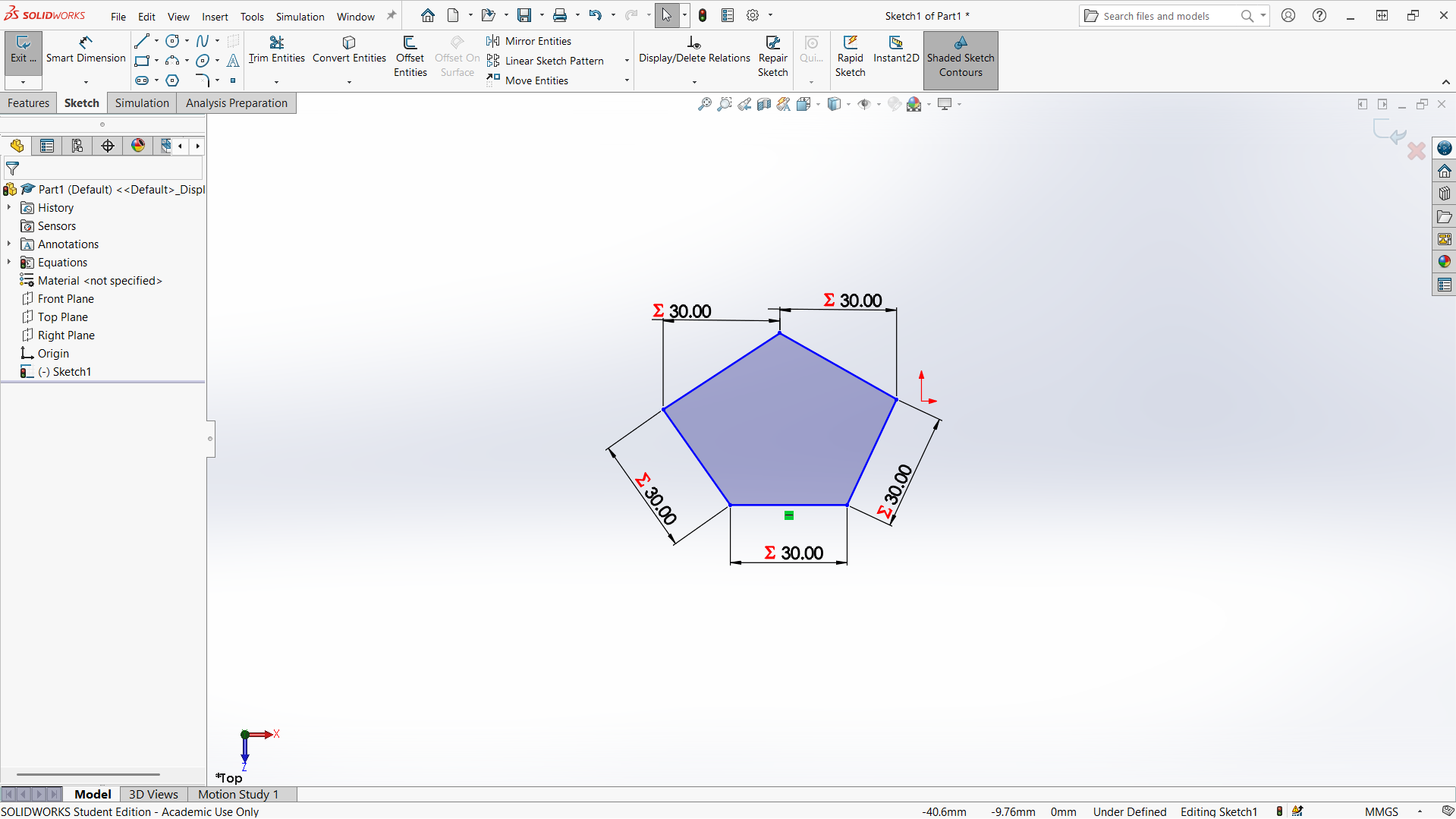Select the Circle sketch tool
1456x819 pixels.
(172, 41)
